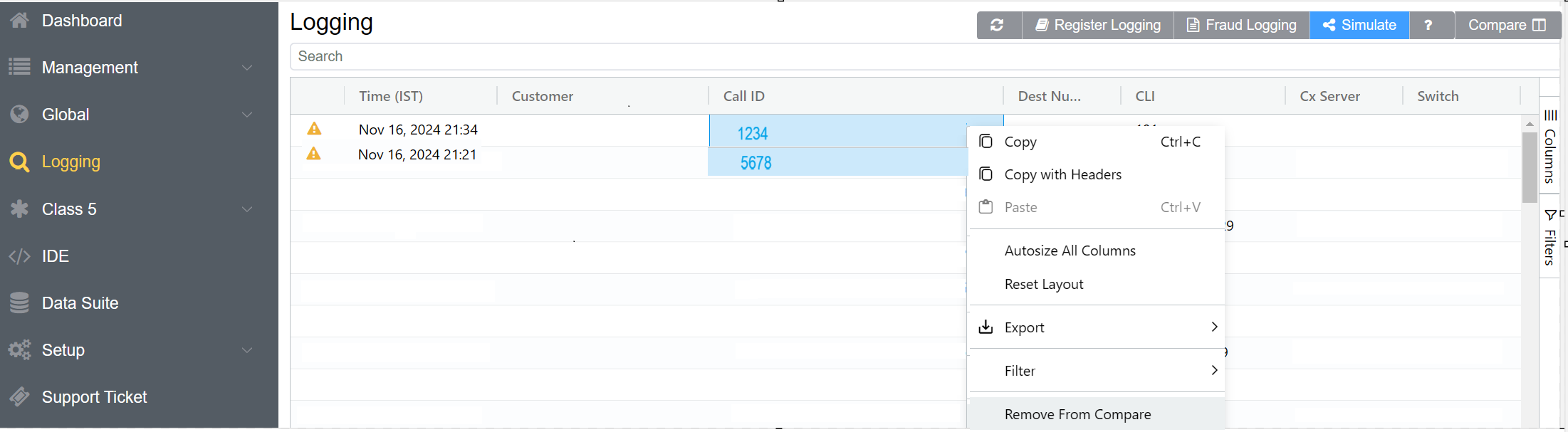Open Fraud Logging
1568x432 pixels.
1241,25
